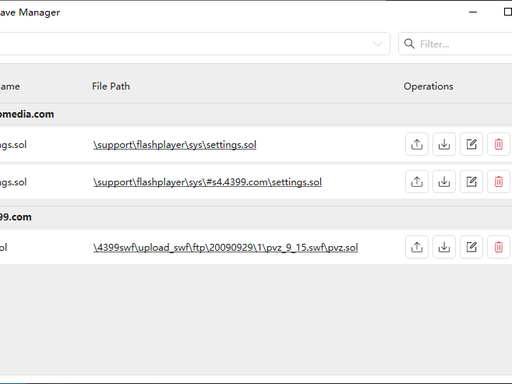Focus the Filter... search field

coord(455,44)
